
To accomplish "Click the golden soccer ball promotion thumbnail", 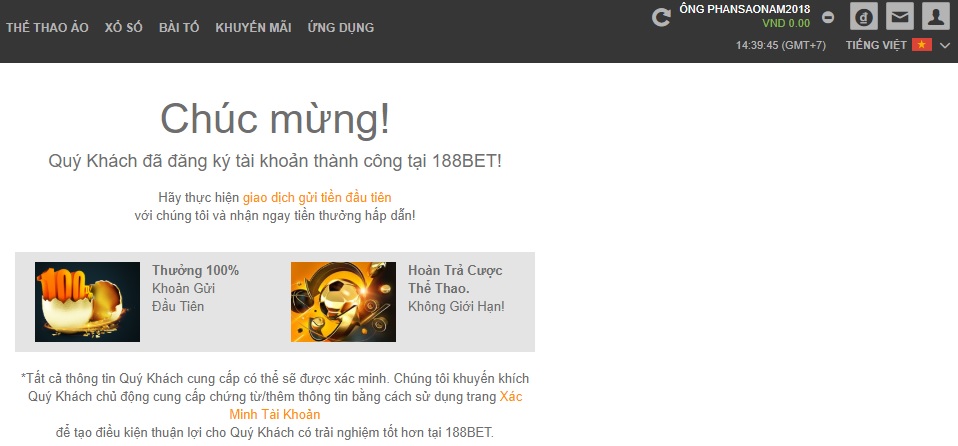I will [x=343, y=302].
